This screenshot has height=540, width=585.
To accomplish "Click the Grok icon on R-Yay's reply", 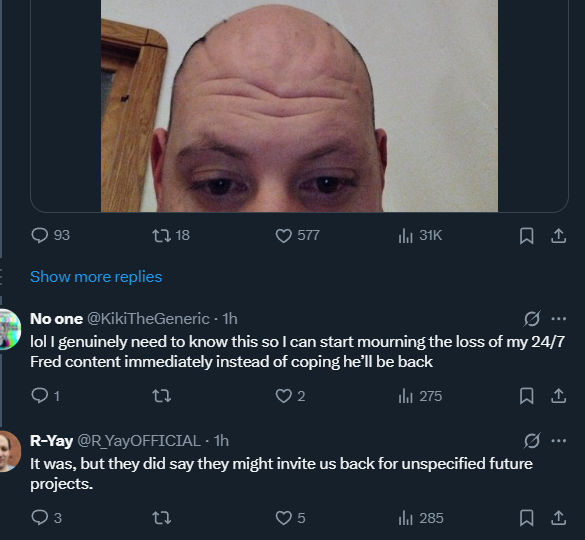I will [532, 441].
